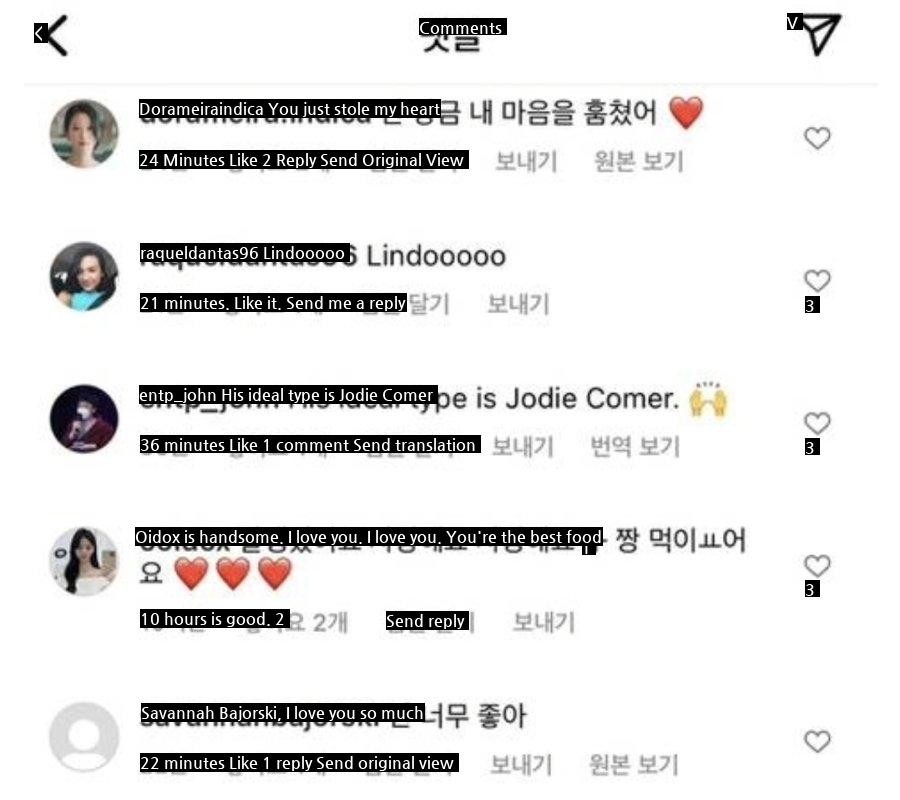
Task: Show original view of Savannah Bajorski's comment
Action: 634,764
